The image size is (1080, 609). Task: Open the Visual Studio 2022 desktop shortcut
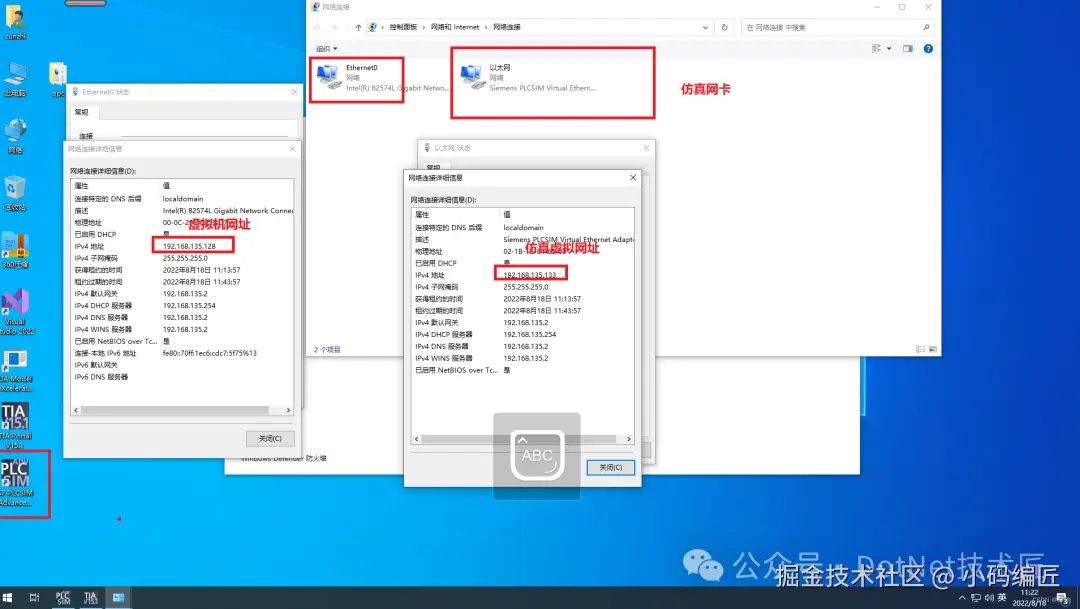tap(16, 311)
